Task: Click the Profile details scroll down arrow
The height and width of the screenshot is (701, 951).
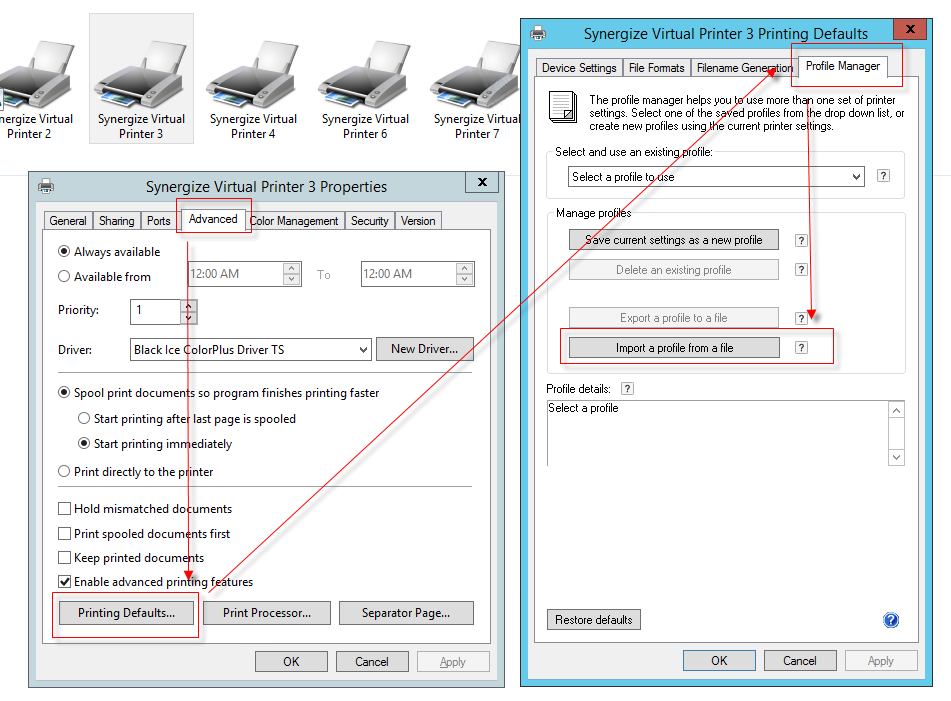Action: [x=896, y=457]
